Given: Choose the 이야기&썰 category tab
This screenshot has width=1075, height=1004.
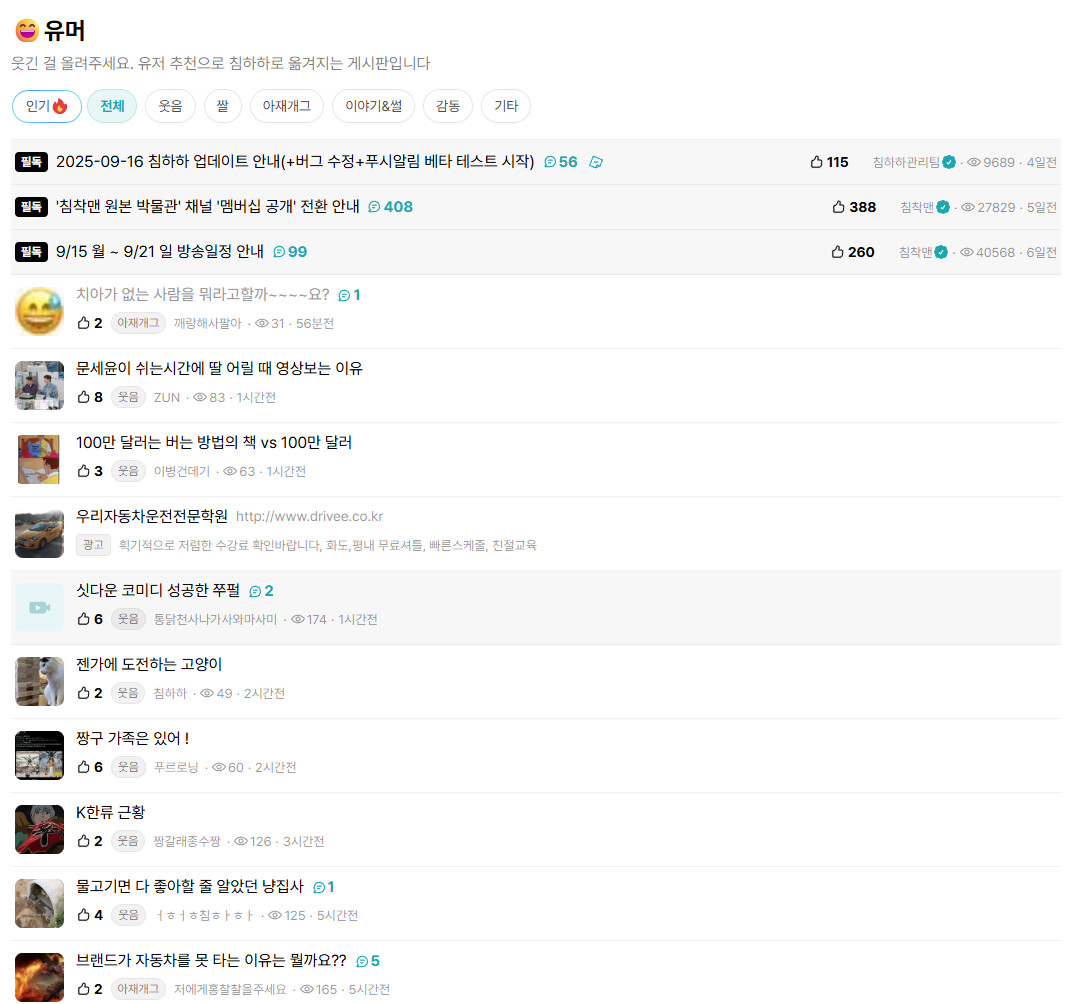Looking at the screenshot, I should [374, 106].
